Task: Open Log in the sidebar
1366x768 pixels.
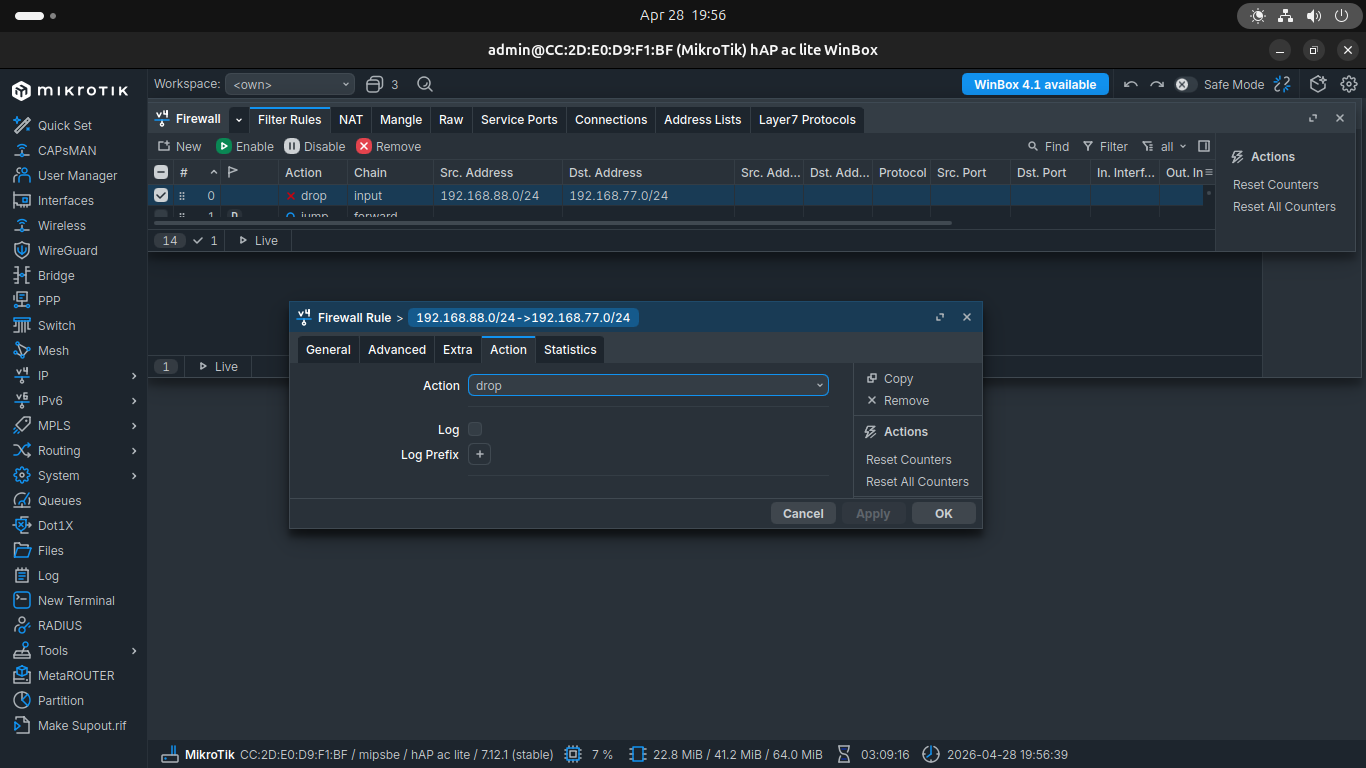Action: tap(48, 575)
